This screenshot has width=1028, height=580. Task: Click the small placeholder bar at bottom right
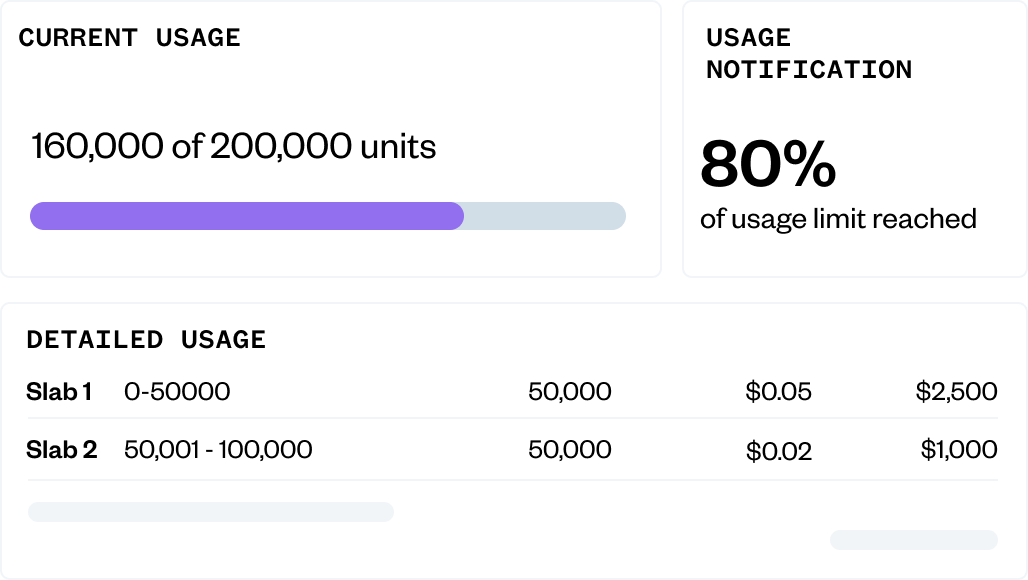coord(913,539)
